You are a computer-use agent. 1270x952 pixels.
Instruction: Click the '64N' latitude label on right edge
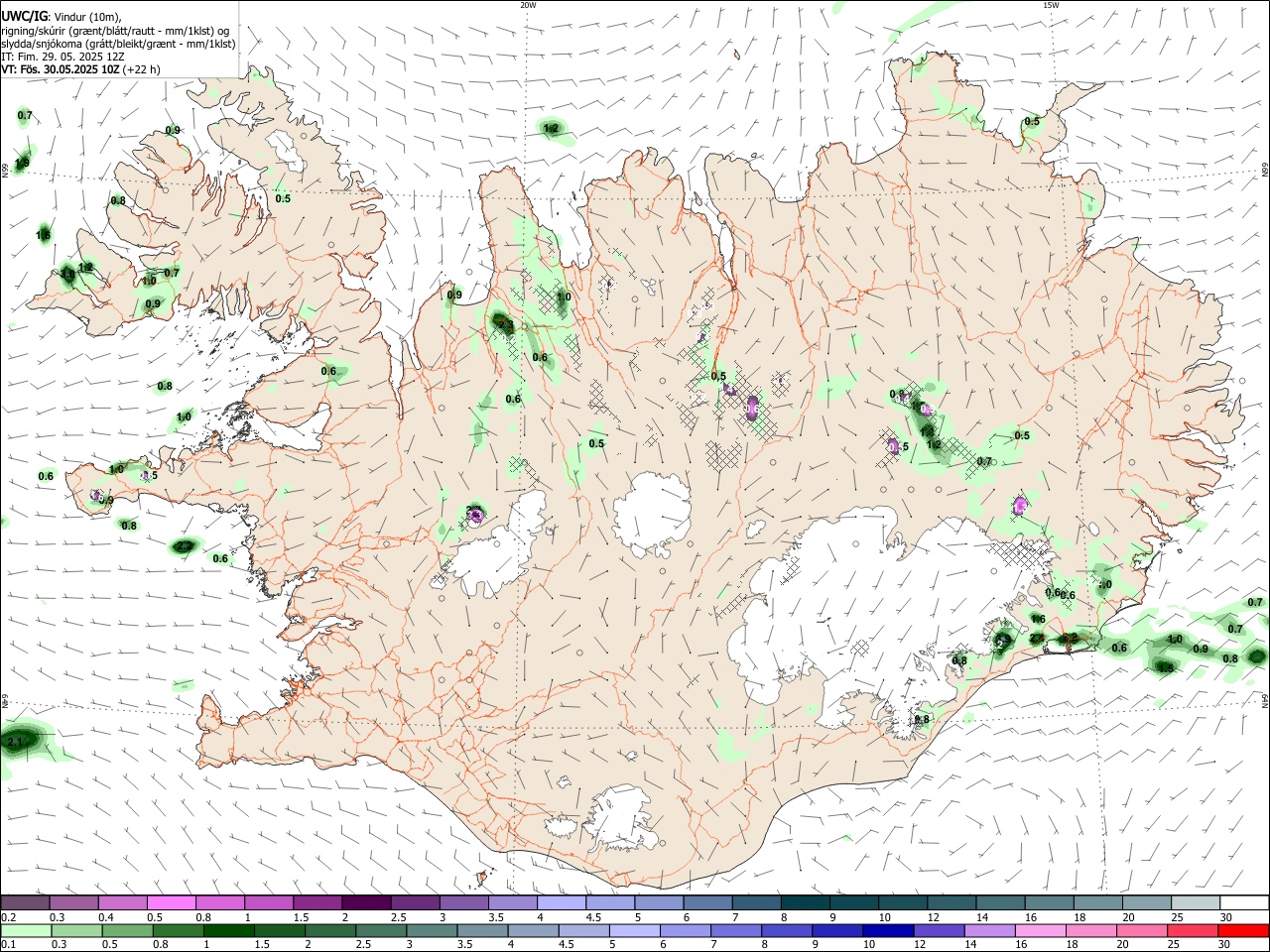1265,701
